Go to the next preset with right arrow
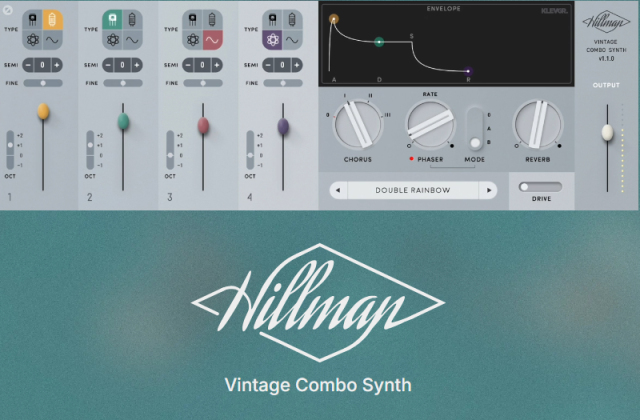 tap(488, 190)
